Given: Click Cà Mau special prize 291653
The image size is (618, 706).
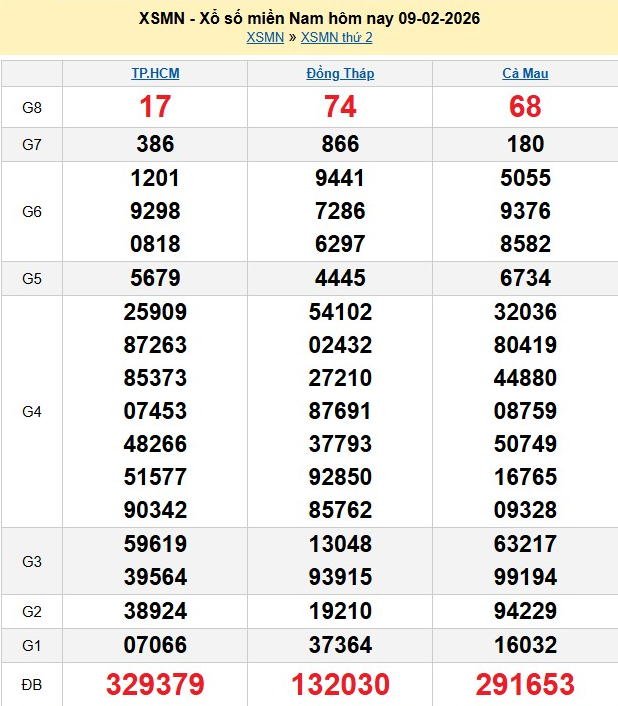Looking at the screenshot, I should point(525,684).
